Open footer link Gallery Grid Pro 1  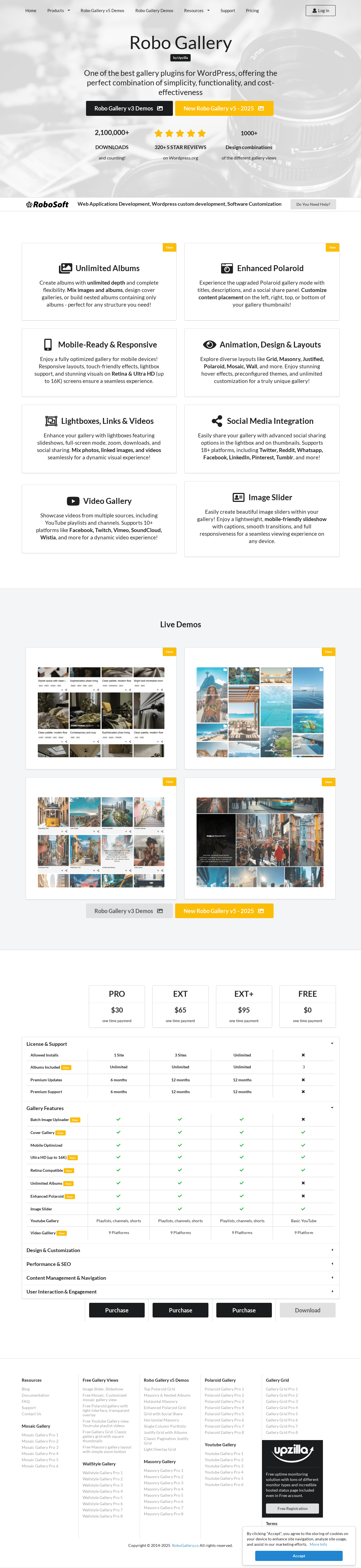pyautogui.click(x=282, y=1389)
